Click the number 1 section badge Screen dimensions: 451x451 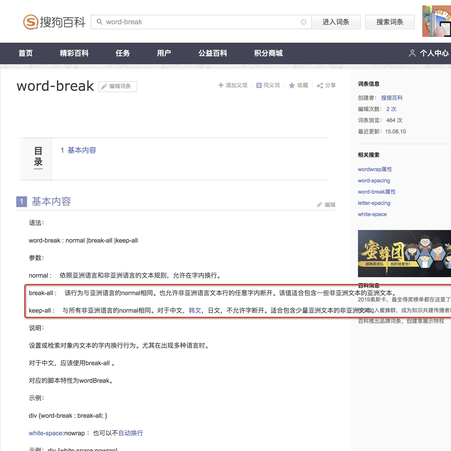tap(22, 201)
